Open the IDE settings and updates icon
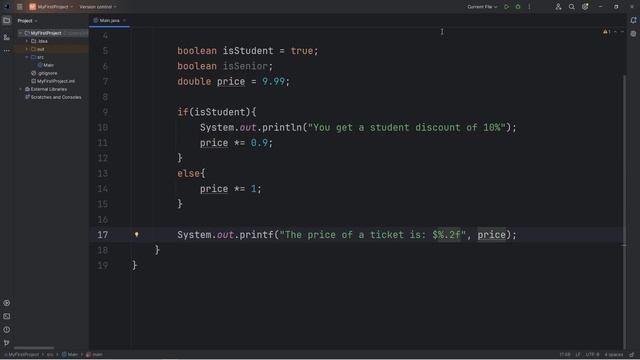This screenshot has width=640, height=360. [x=585, y=7]
